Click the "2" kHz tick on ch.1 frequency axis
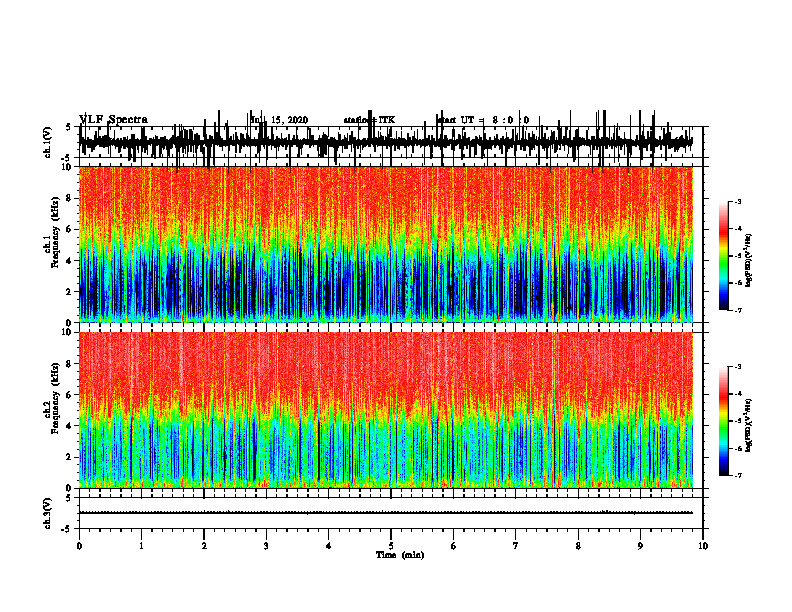 pos(70,291)
